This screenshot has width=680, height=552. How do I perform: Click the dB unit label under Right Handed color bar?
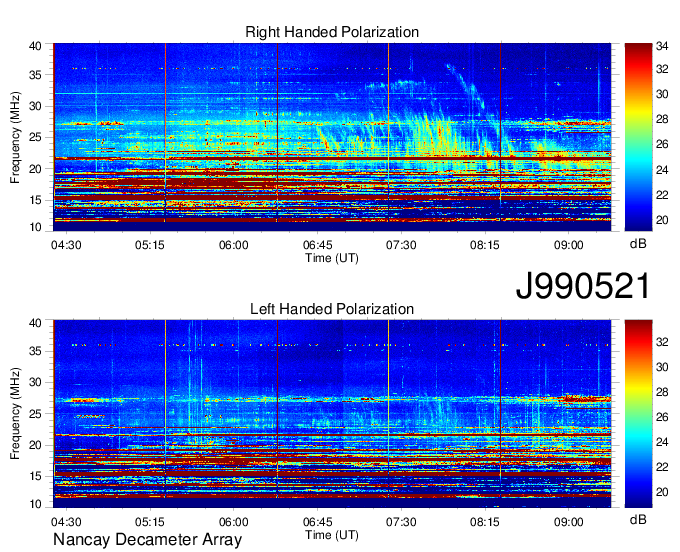point(638,244)
